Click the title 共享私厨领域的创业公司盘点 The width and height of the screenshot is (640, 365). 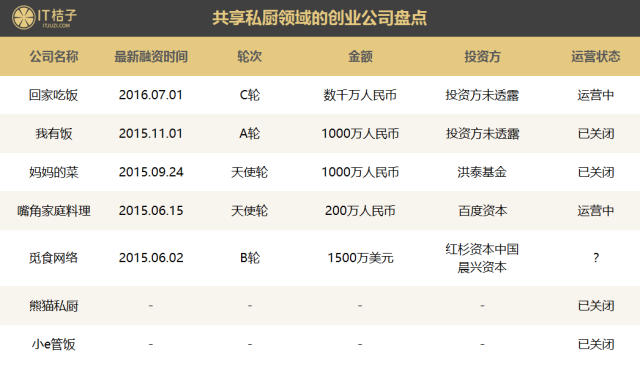(319, 18)
